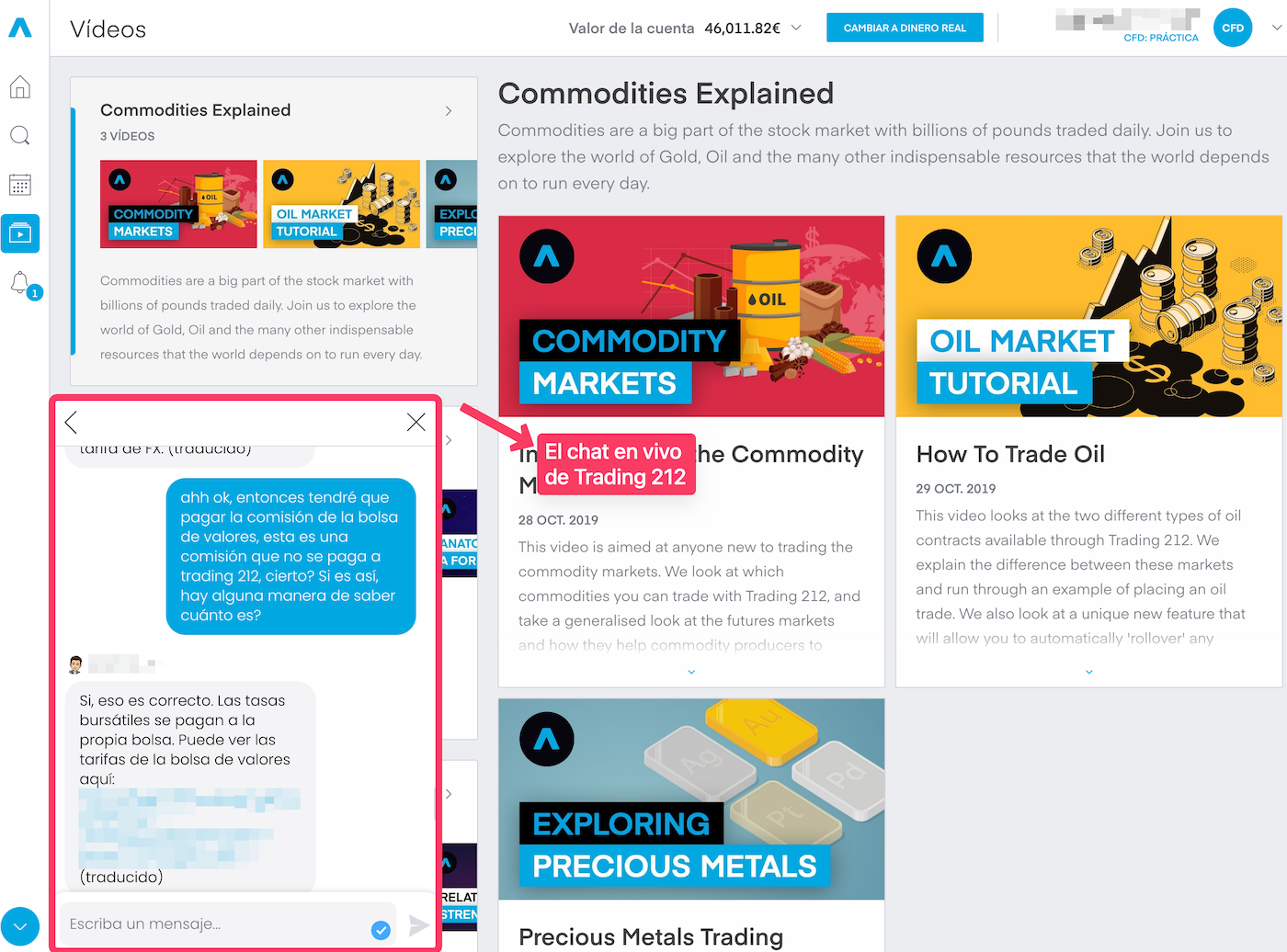This screenshot has width=1287, height=952.
Task: Send the chat message arrow
Action: 418,925
